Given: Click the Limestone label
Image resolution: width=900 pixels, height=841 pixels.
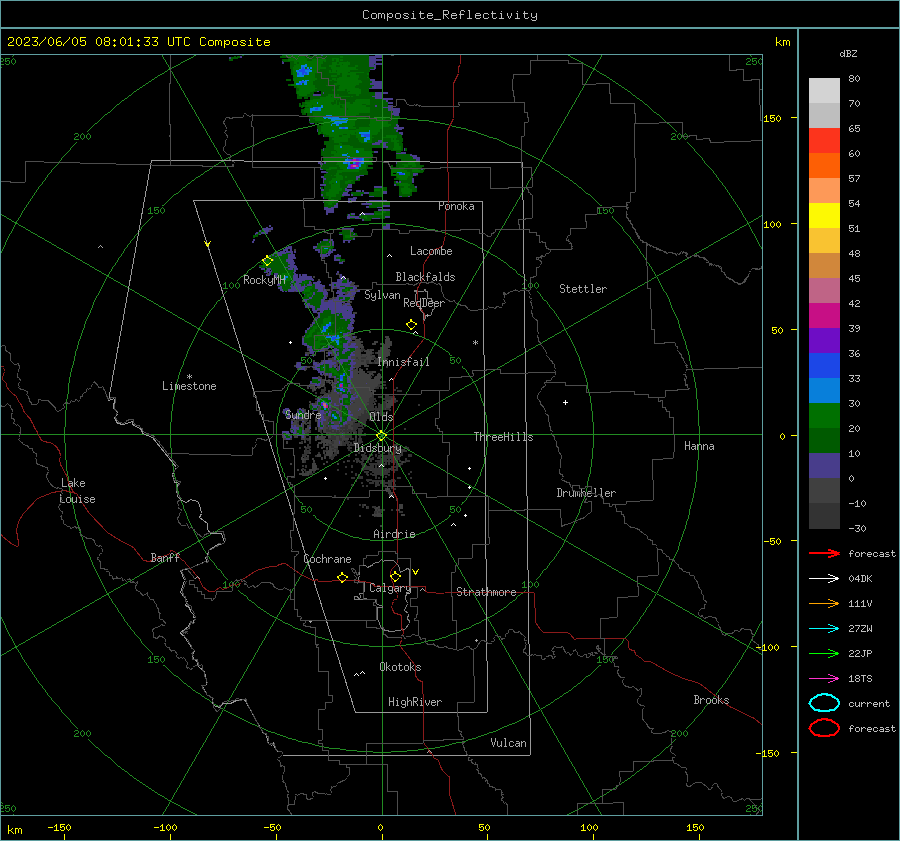Looking at the screenshot, I should tap(189, 386).
